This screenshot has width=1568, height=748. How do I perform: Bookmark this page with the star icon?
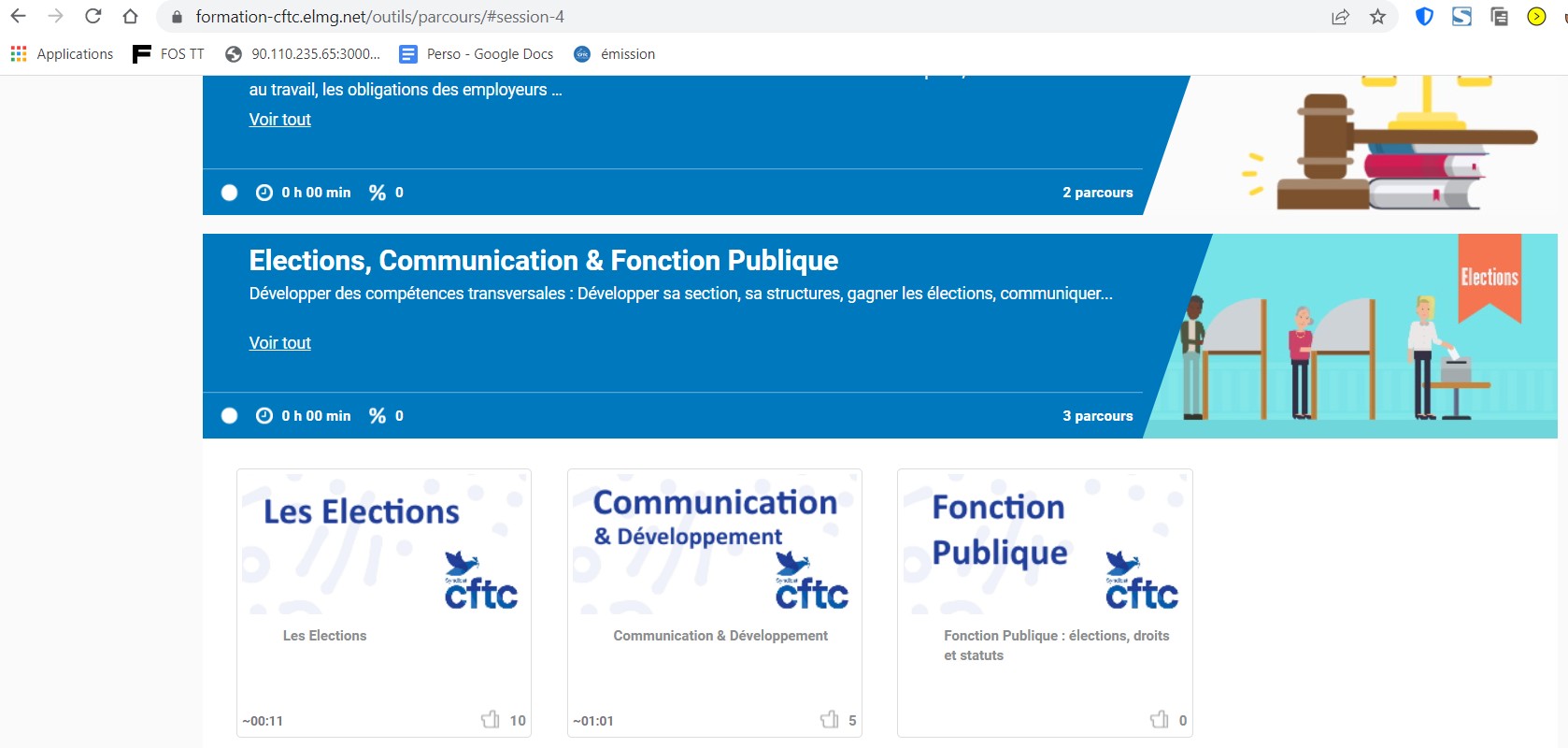(1377, 17)
